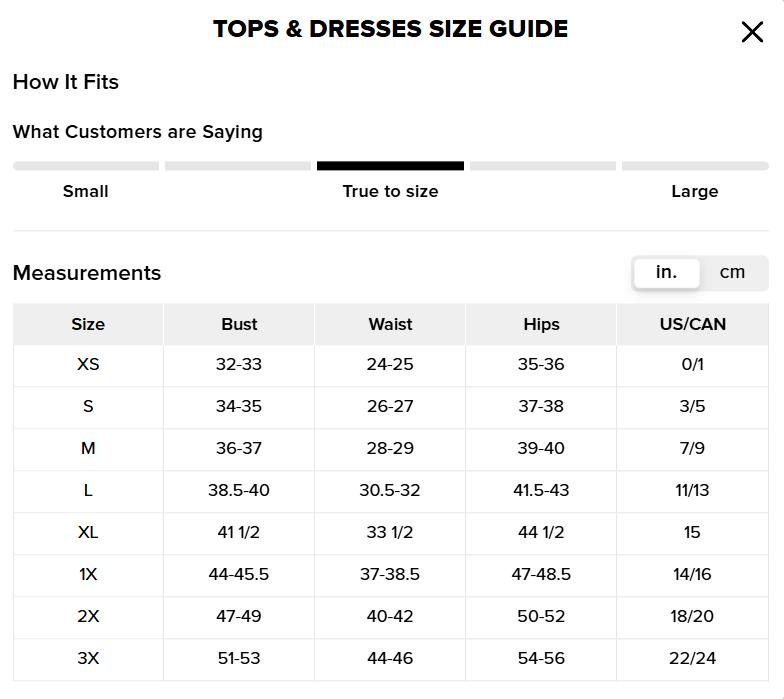Screen dimensions: 784x699
Task: Click the True to size label
Action: pyautogui.click(x=390, y=191)
